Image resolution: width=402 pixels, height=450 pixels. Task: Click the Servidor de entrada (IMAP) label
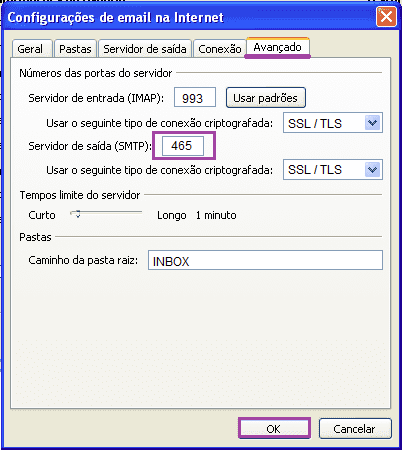pos(96,98)
